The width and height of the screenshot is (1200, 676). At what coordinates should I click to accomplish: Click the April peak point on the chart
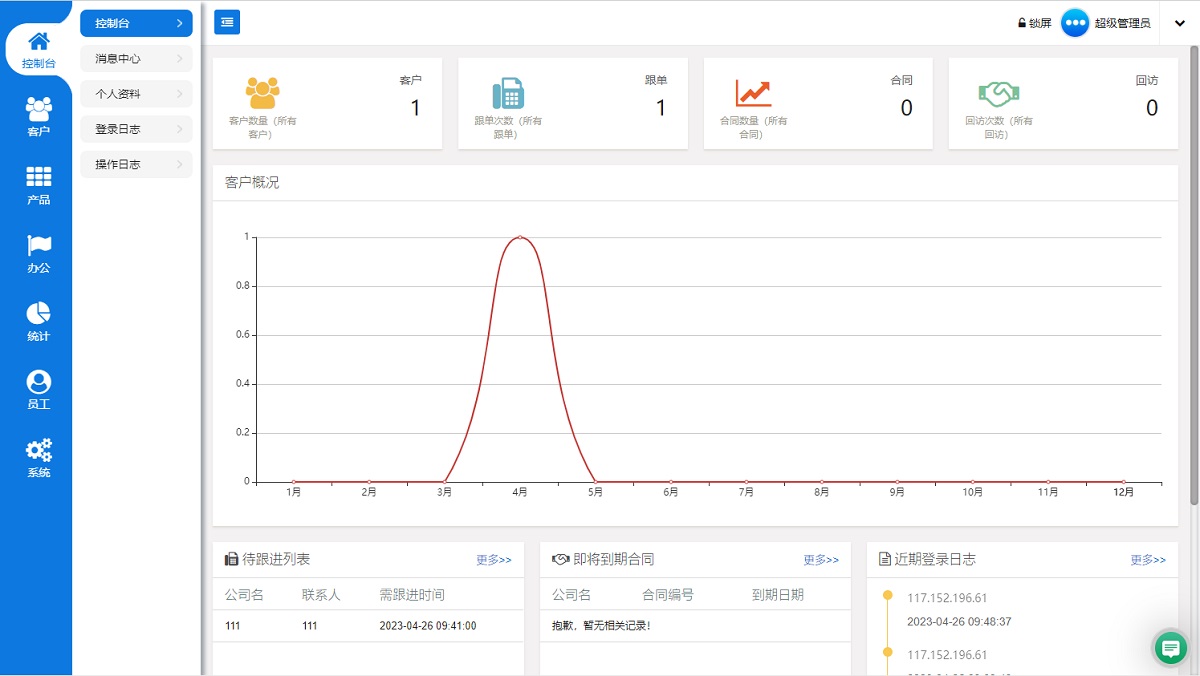click(520, 237)
